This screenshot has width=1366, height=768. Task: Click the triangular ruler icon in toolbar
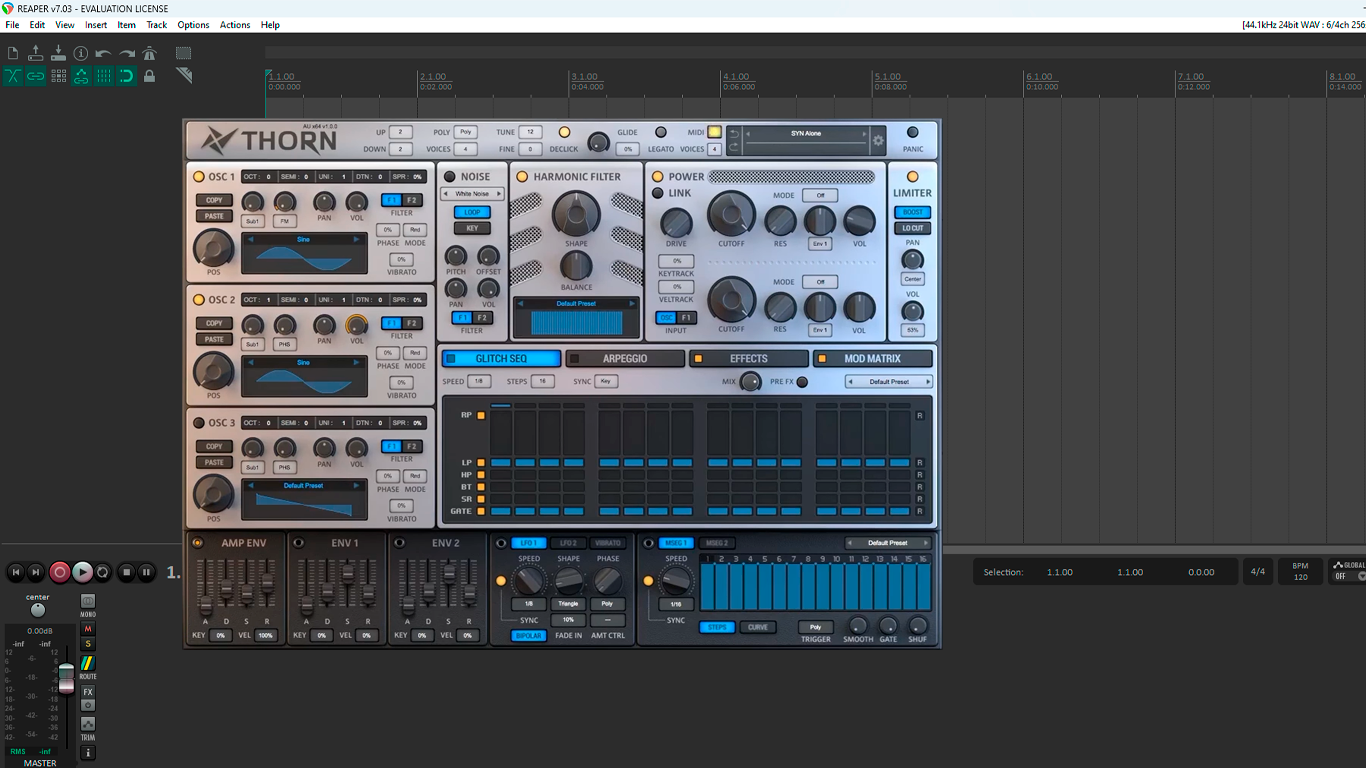tap(183, 76)
